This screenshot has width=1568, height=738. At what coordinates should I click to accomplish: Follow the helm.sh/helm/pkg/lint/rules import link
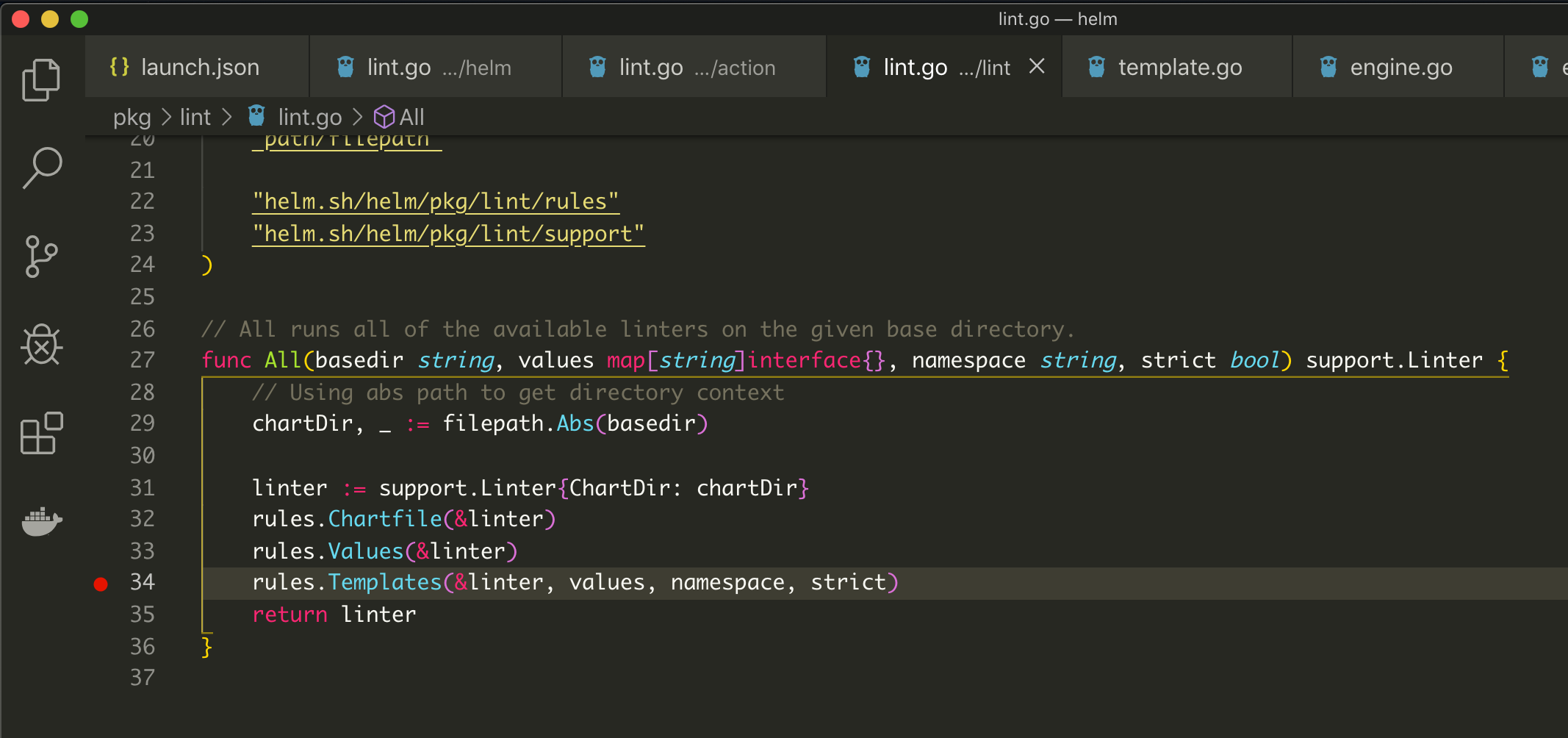pos(436,201)
